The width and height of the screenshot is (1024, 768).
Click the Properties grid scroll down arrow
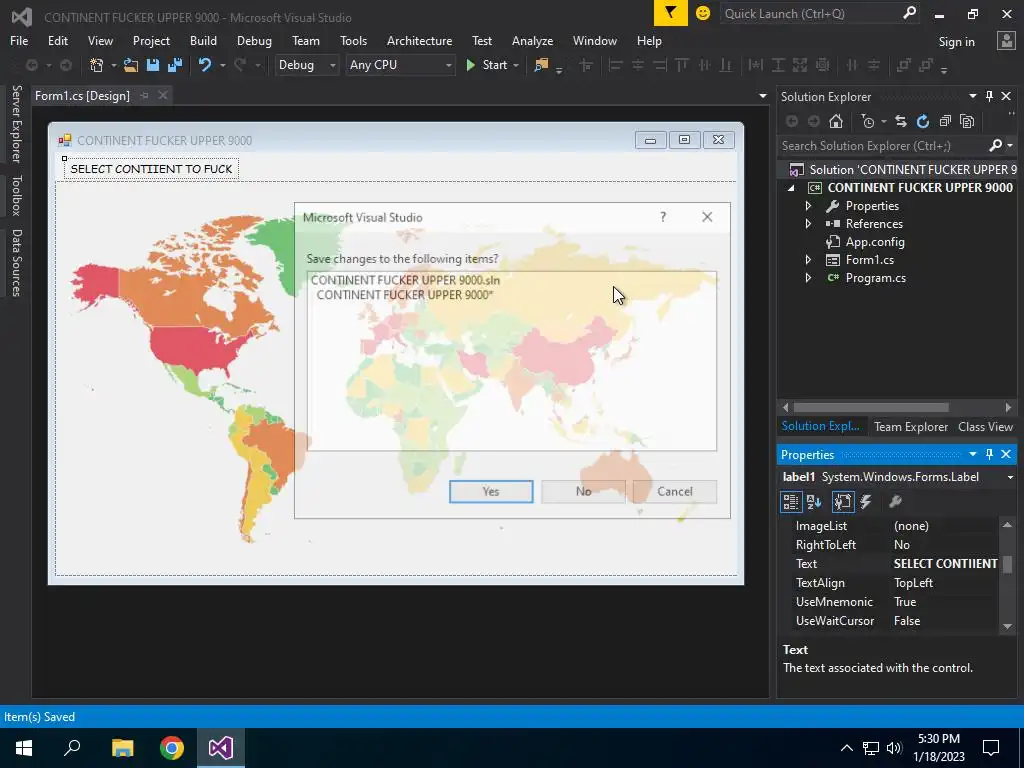(x=1007, y=626)
